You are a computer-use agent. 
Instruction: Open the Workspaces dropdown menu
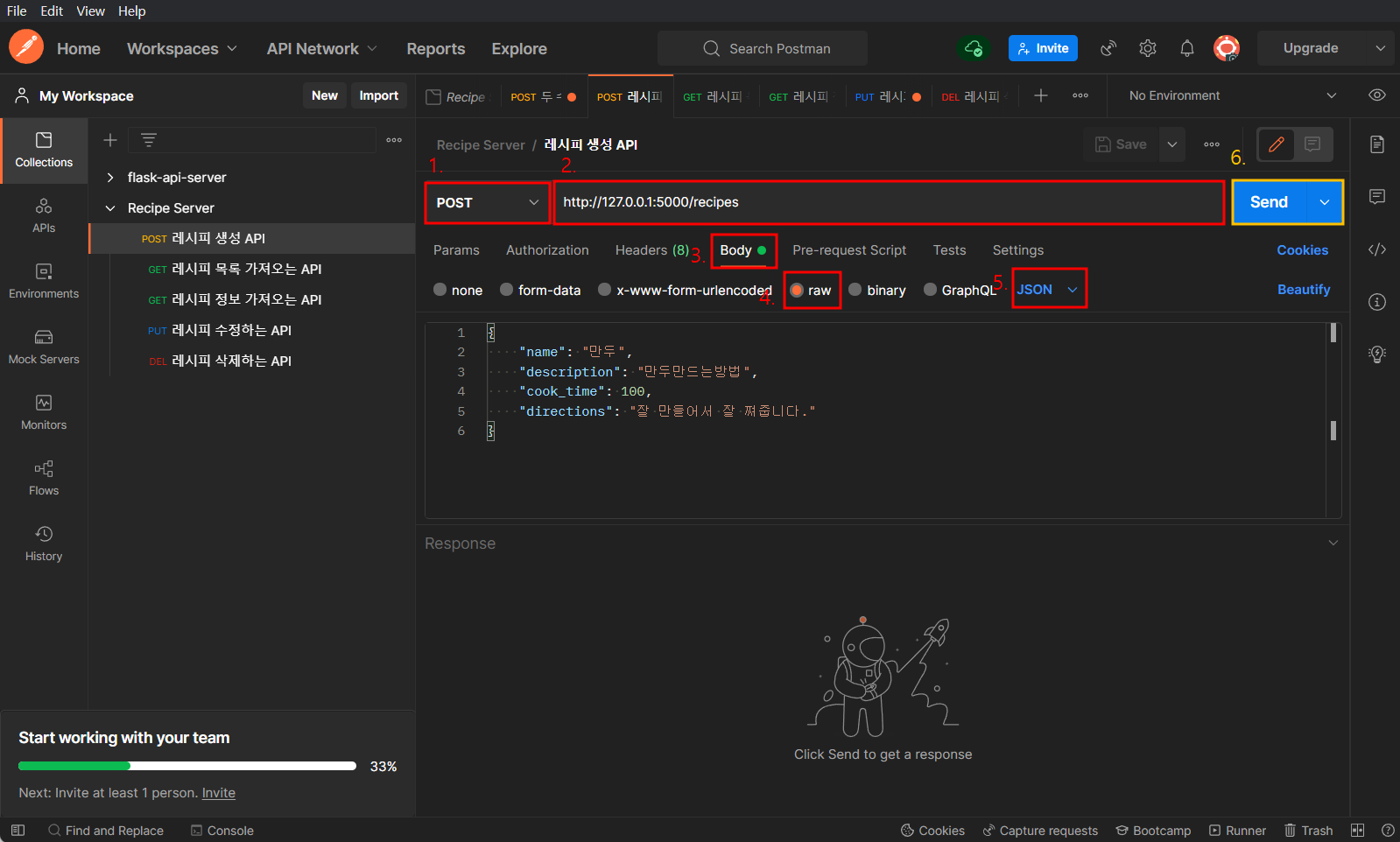click(x=181, y=49)
